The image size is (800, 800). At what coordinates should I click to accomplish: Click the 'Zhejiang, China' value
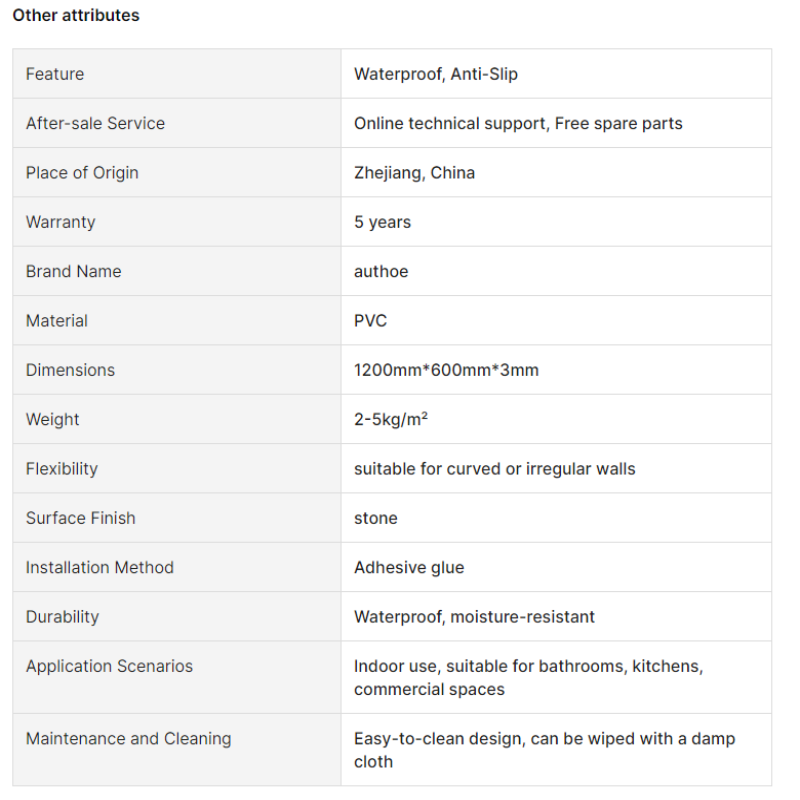pos(414,173)
